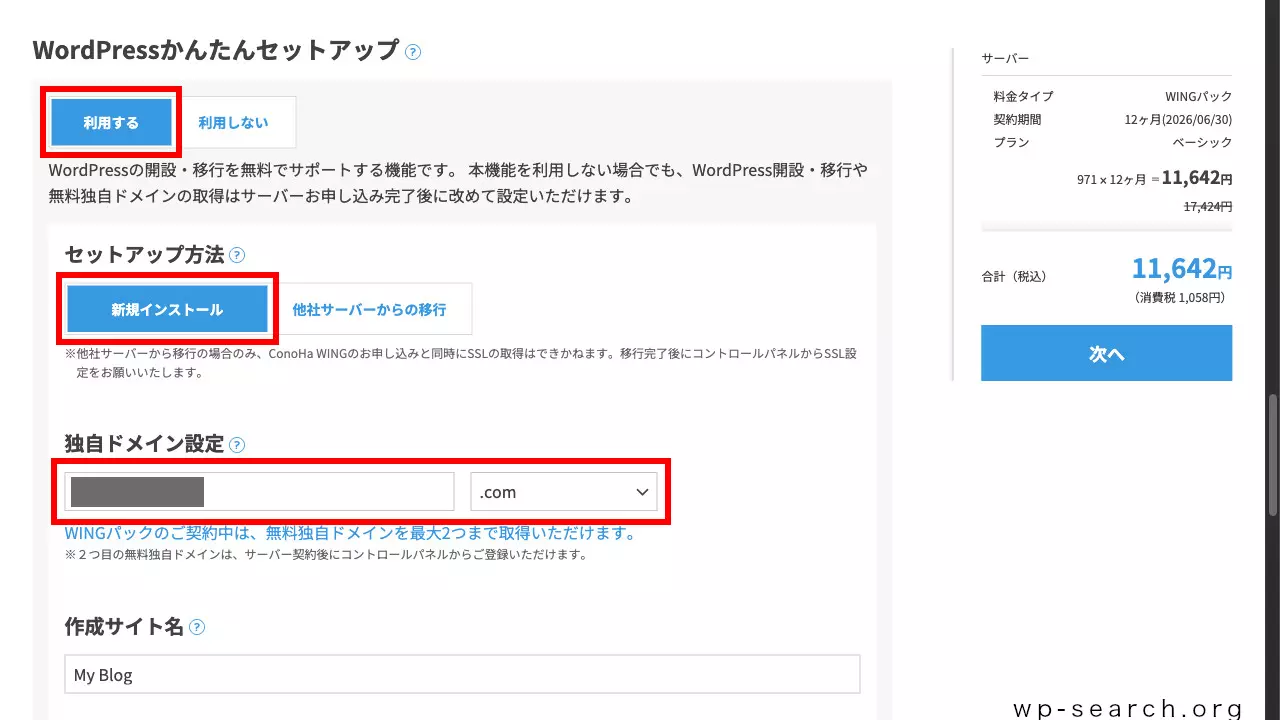Screen dimensions: 1280x720
Task: Click the My Blog site name field
Action: [462, 674]
